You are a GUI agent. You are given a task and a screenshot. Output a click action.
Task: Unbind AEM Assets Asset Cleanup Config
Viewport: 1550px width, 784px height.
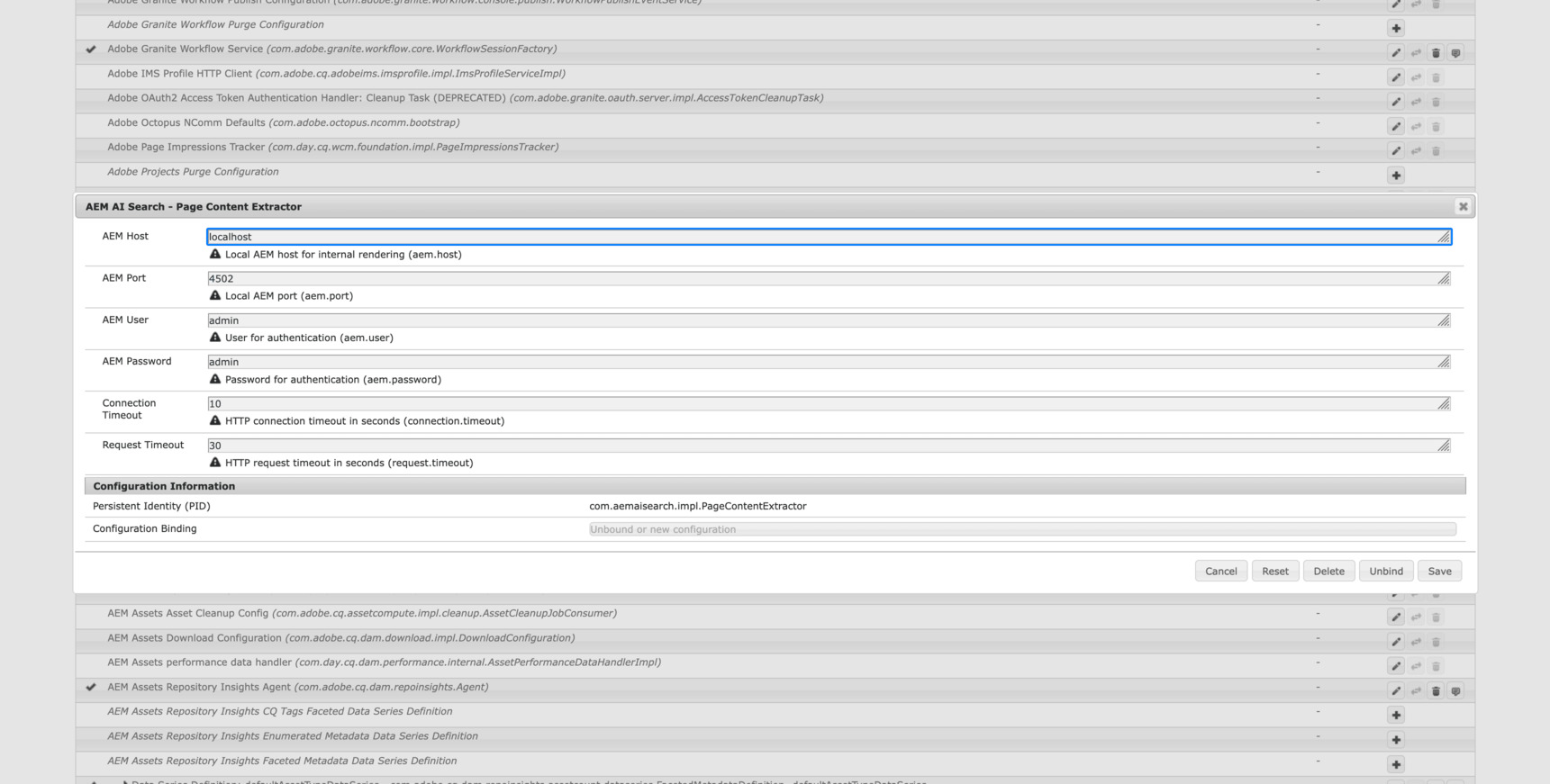coord(1416,617)
